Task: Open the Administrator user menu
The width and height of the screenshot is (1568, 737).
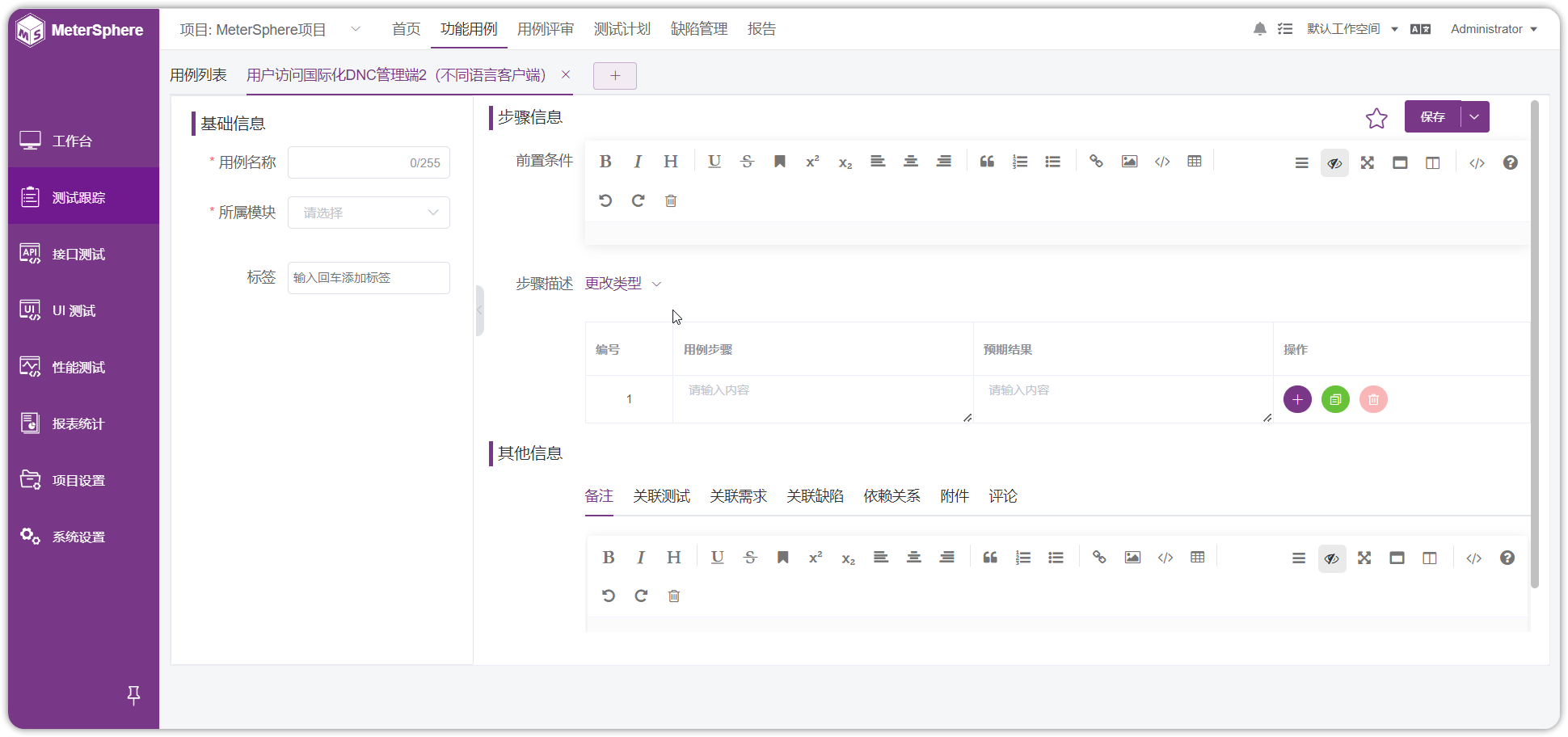Action: click(x=1494, y=29)
